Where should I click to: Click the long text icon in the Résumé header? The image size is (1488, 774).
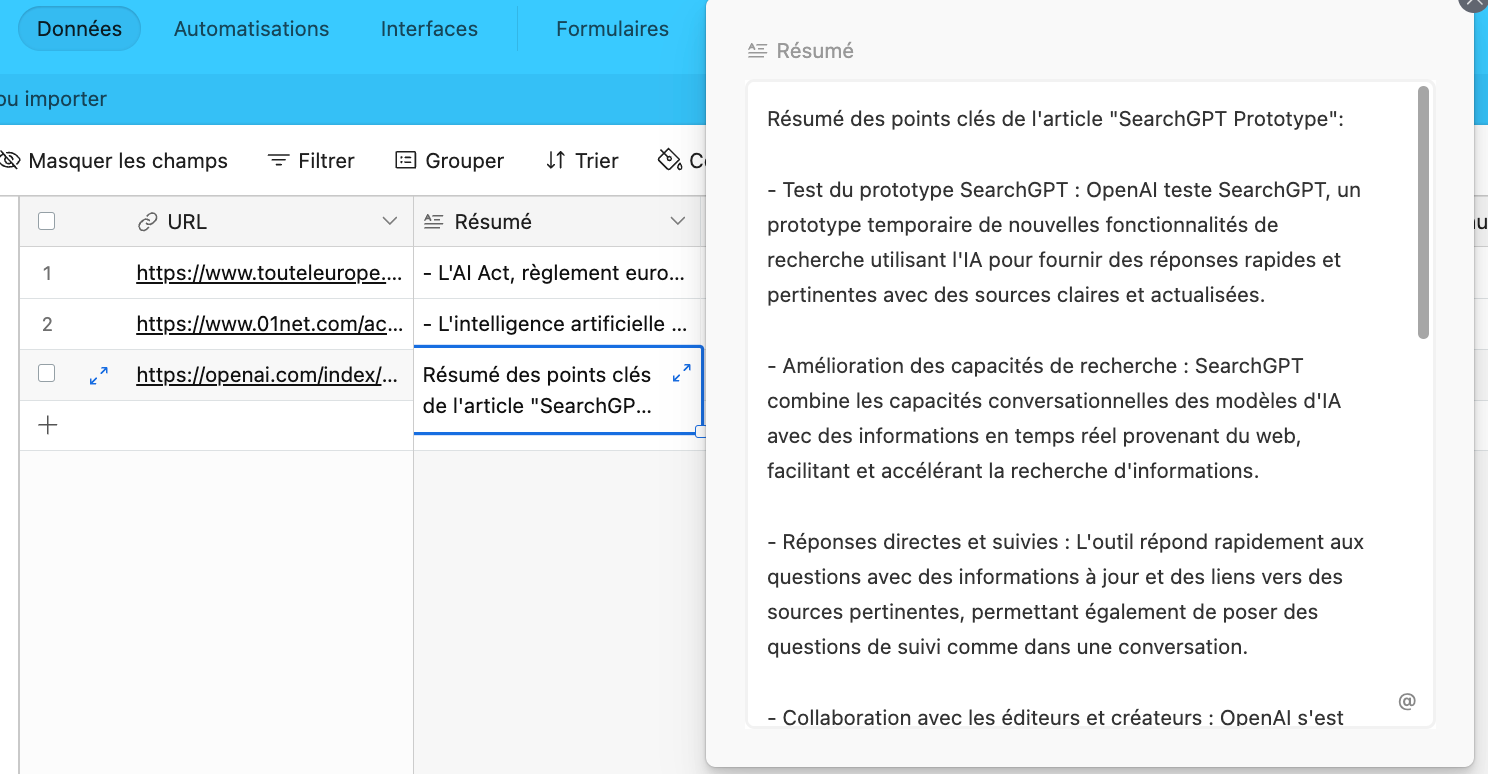click(434, 222)
